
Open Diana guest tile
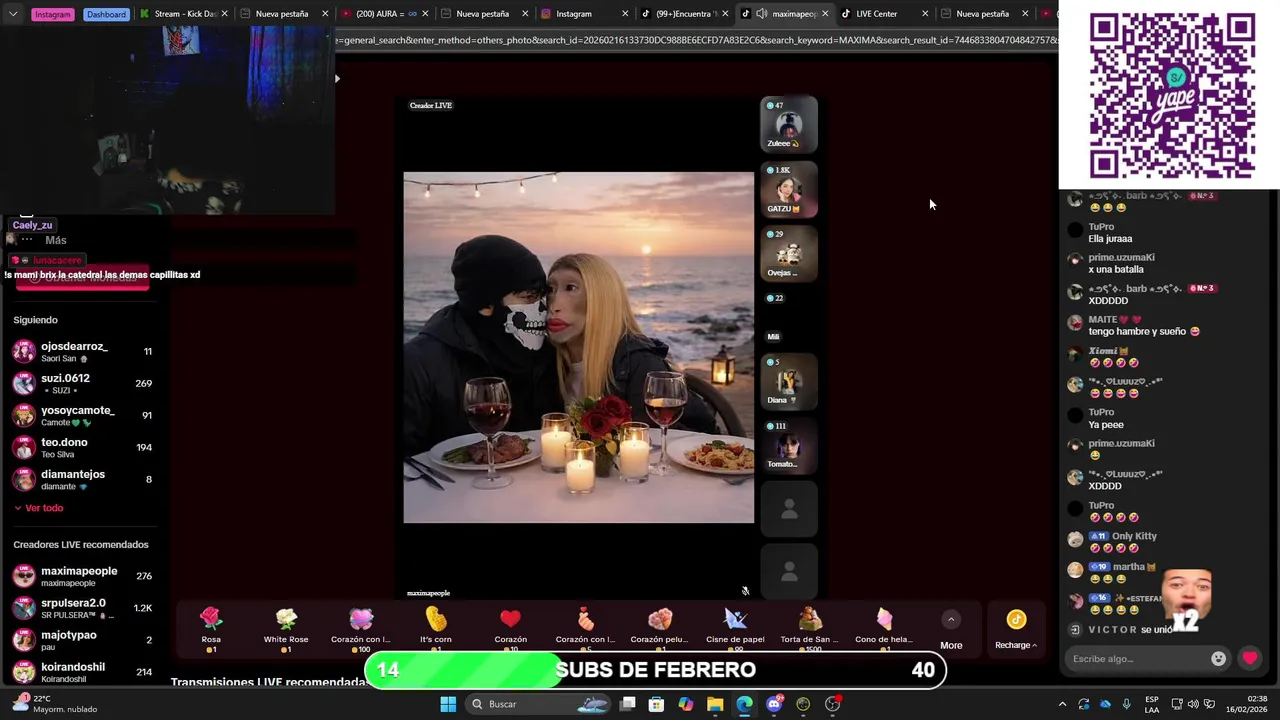(x=789, y=381)
